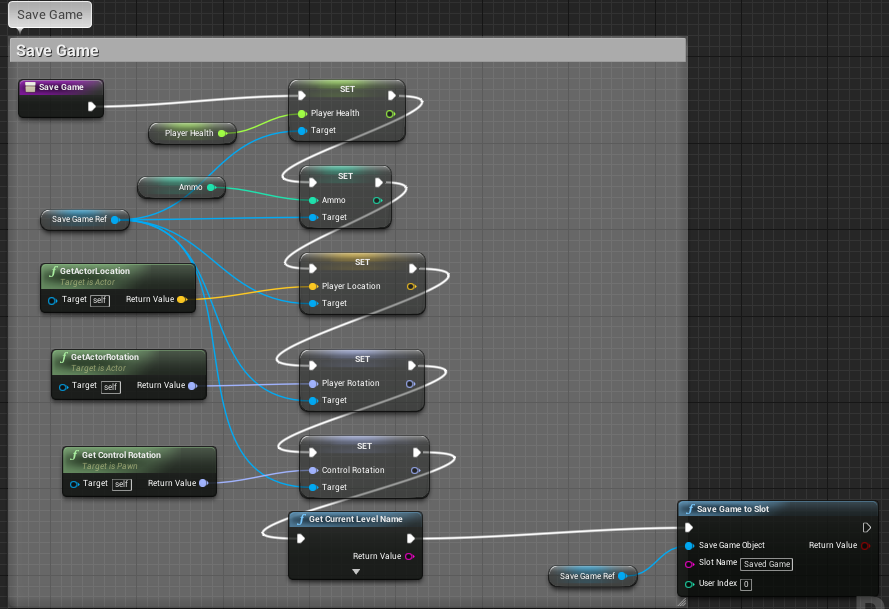Image resolution: width=889 pixels, height=609 pixels.
Task: Click exec input pin of Player Health SET
Action: (x=302, y=95)
